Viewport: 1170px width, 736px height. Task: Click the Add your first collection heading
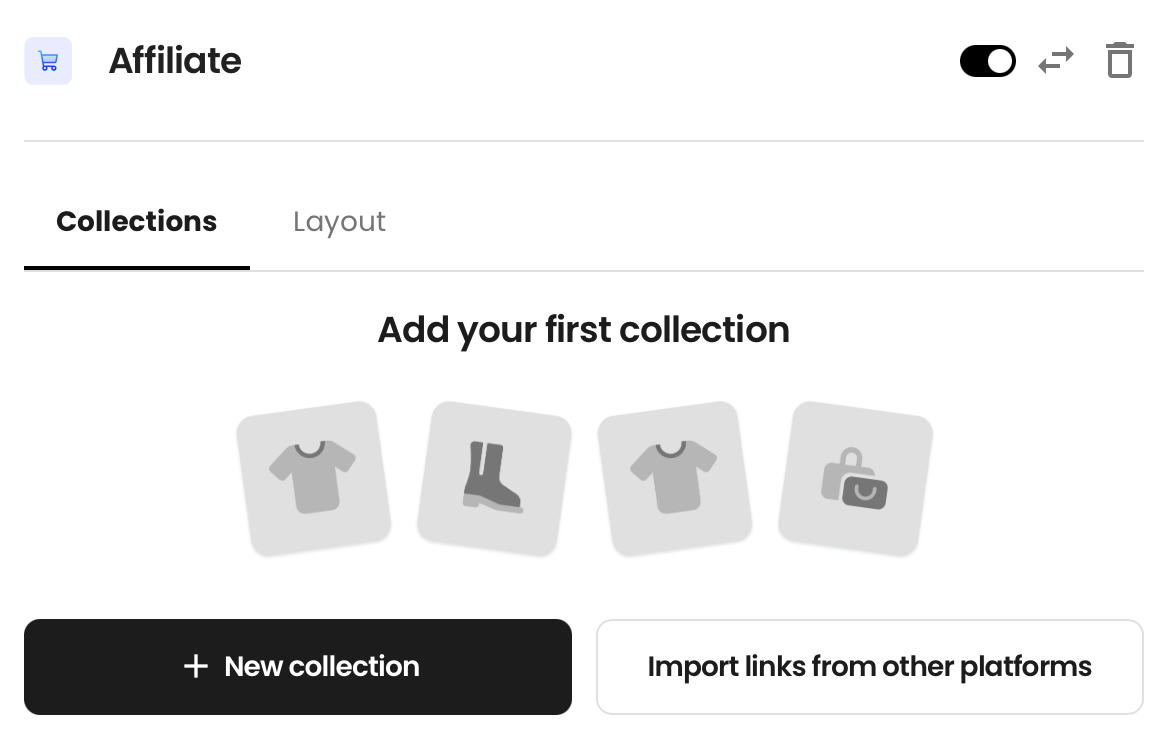click(x=584, y=329)
